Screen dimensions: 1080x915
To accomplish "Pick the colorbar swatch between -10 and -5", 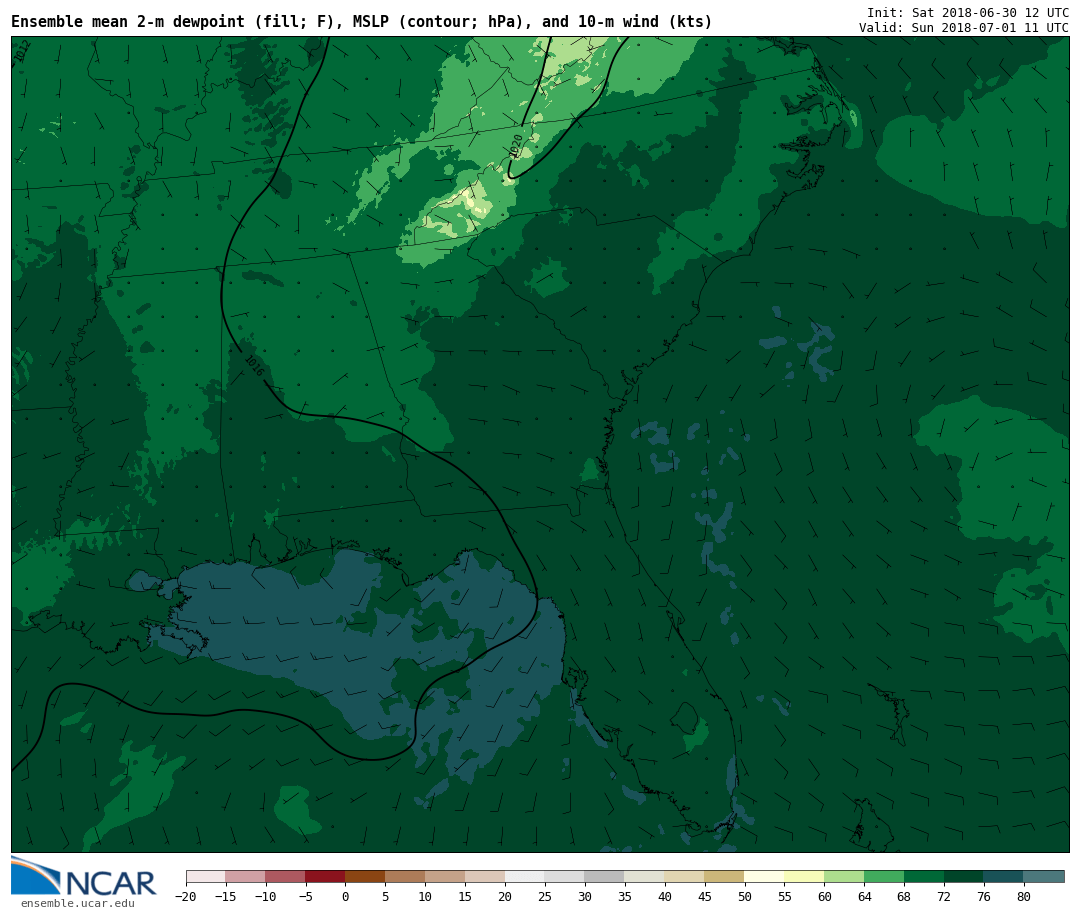I will tap(285, 876).
